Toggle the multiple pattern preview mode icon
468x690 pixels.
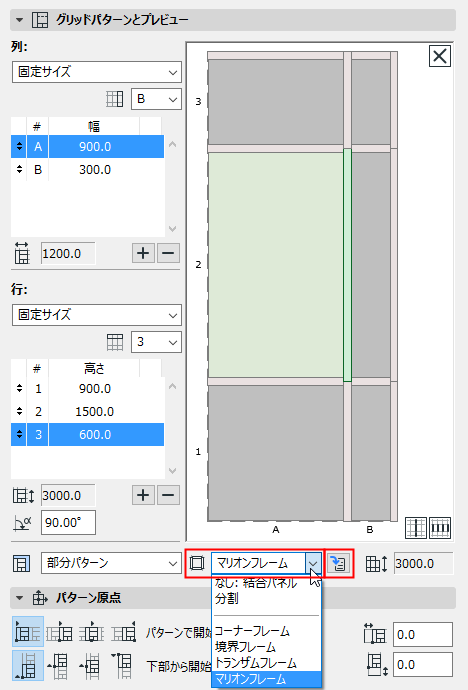[x=440, y=528]
